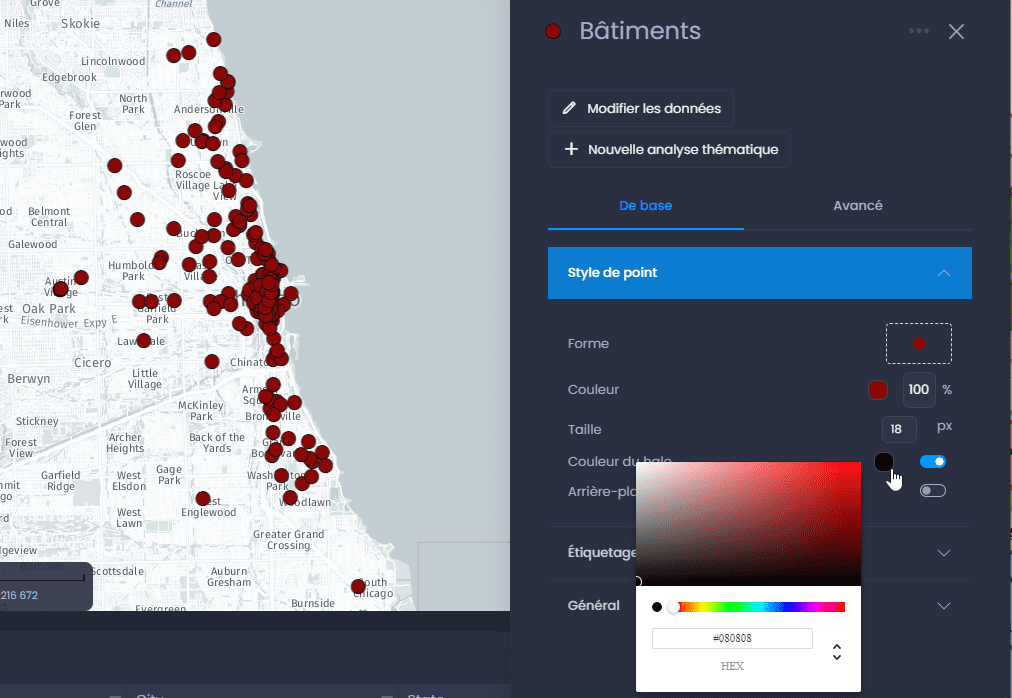Click Modifier les données button
This screenshot has height=698, width=1012.
[640, 108]
